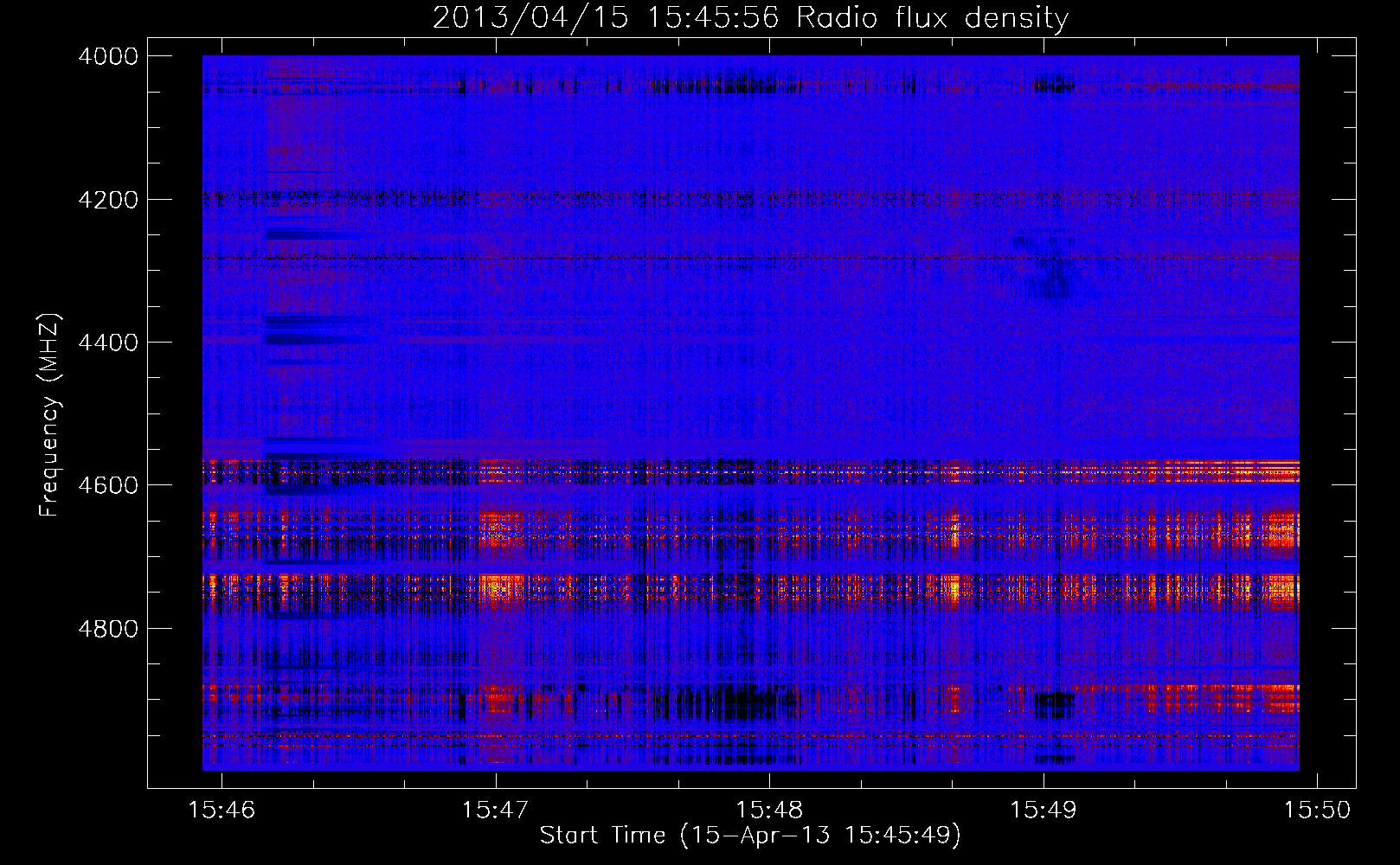Viewport: 1400px width, 865px height.
Task: Click the bright burst at 15:47 near 4750 MHz
Action: (500, 589)
